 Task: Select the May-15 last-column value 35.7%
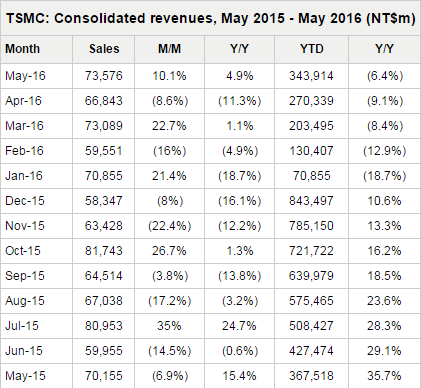point(384,376)
